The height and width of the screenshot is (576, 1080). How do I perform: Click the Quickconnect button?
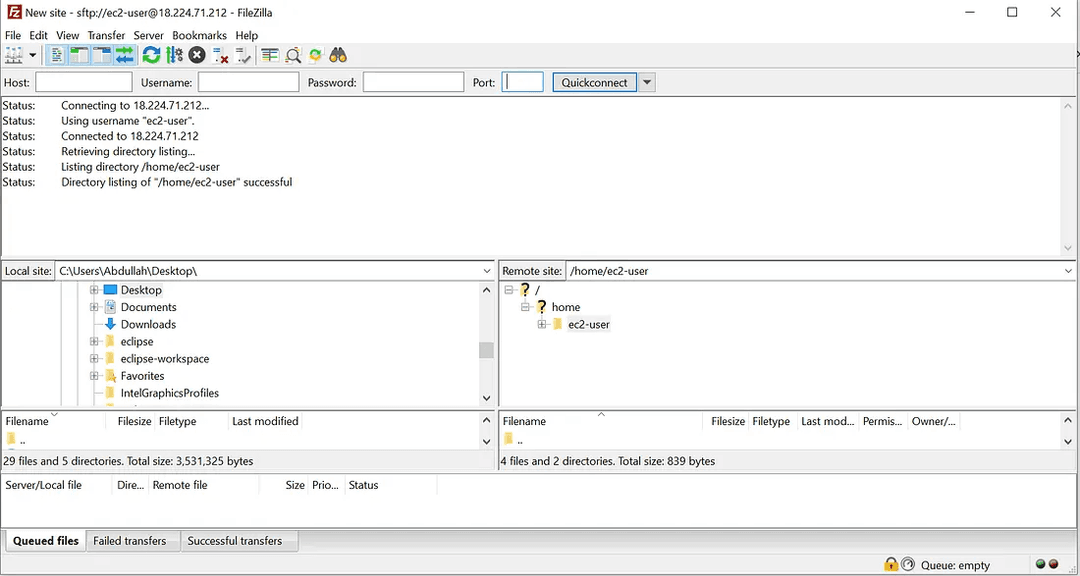pyautogui.click(x=594, y=83)
